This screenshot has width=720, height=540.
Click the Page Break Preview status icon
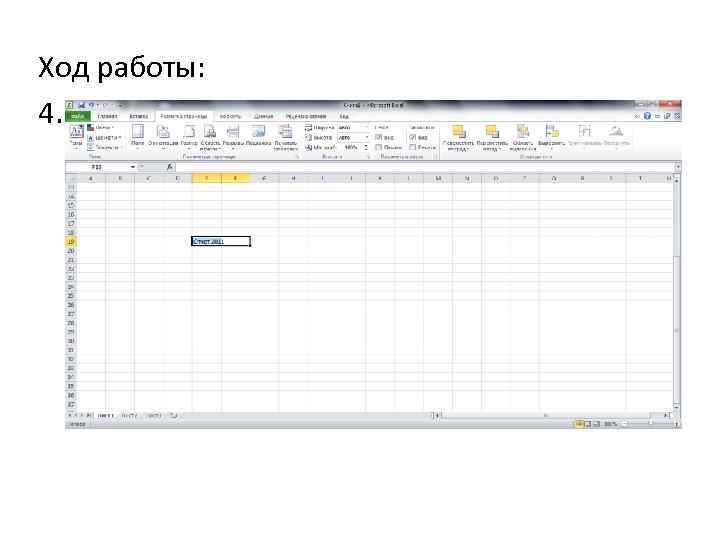596,424
